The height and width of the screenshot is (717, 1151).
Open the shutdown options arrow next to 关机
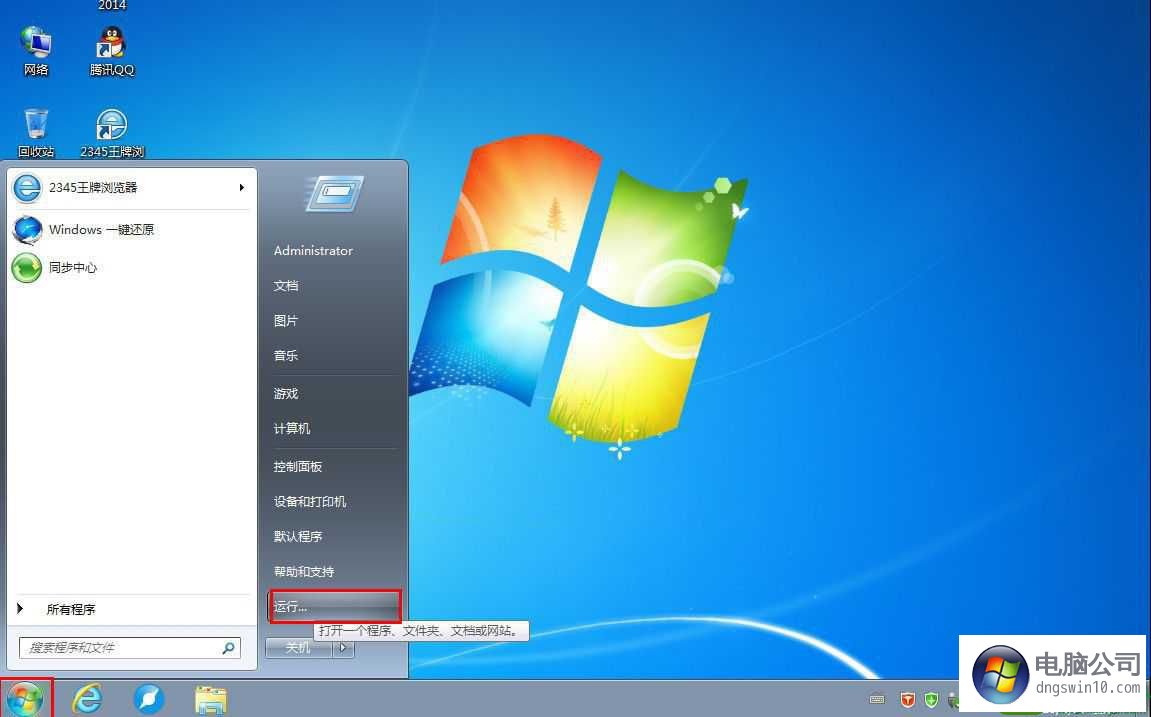click(x=343, y=648)
